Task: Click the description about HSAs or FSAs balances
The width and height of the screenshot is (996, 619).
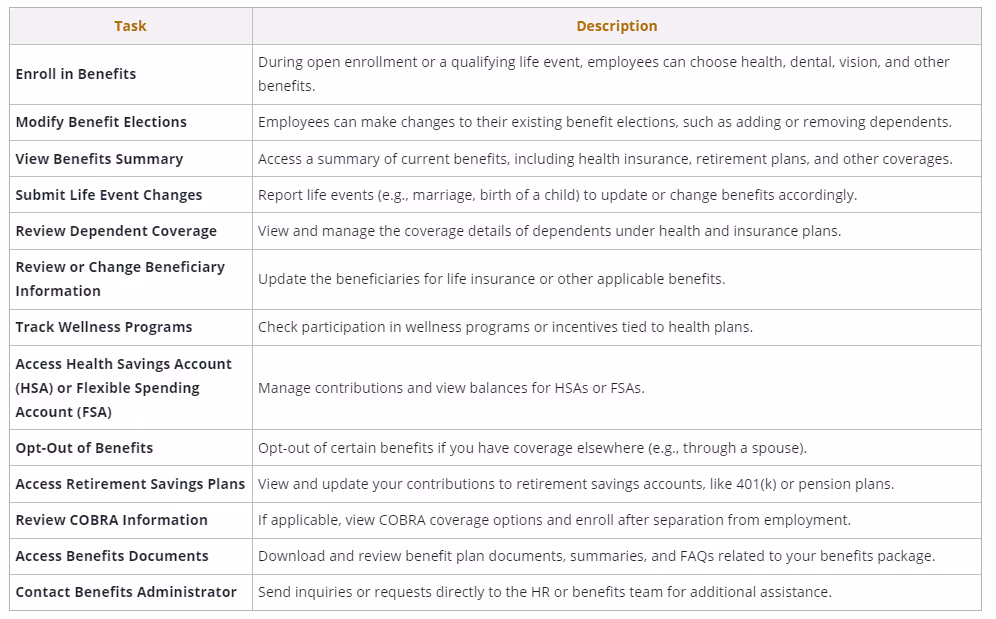Action: click(451, 388)
